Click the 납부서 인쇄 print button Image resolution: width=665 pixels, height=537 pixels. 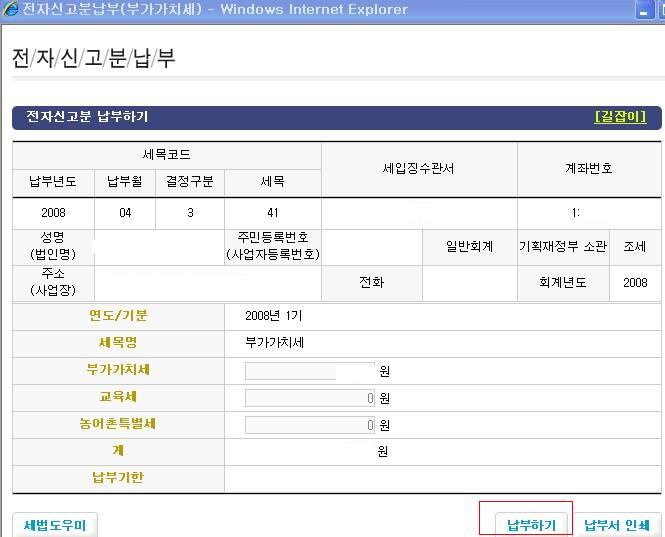pyautogui.click(x=617, y=525)
